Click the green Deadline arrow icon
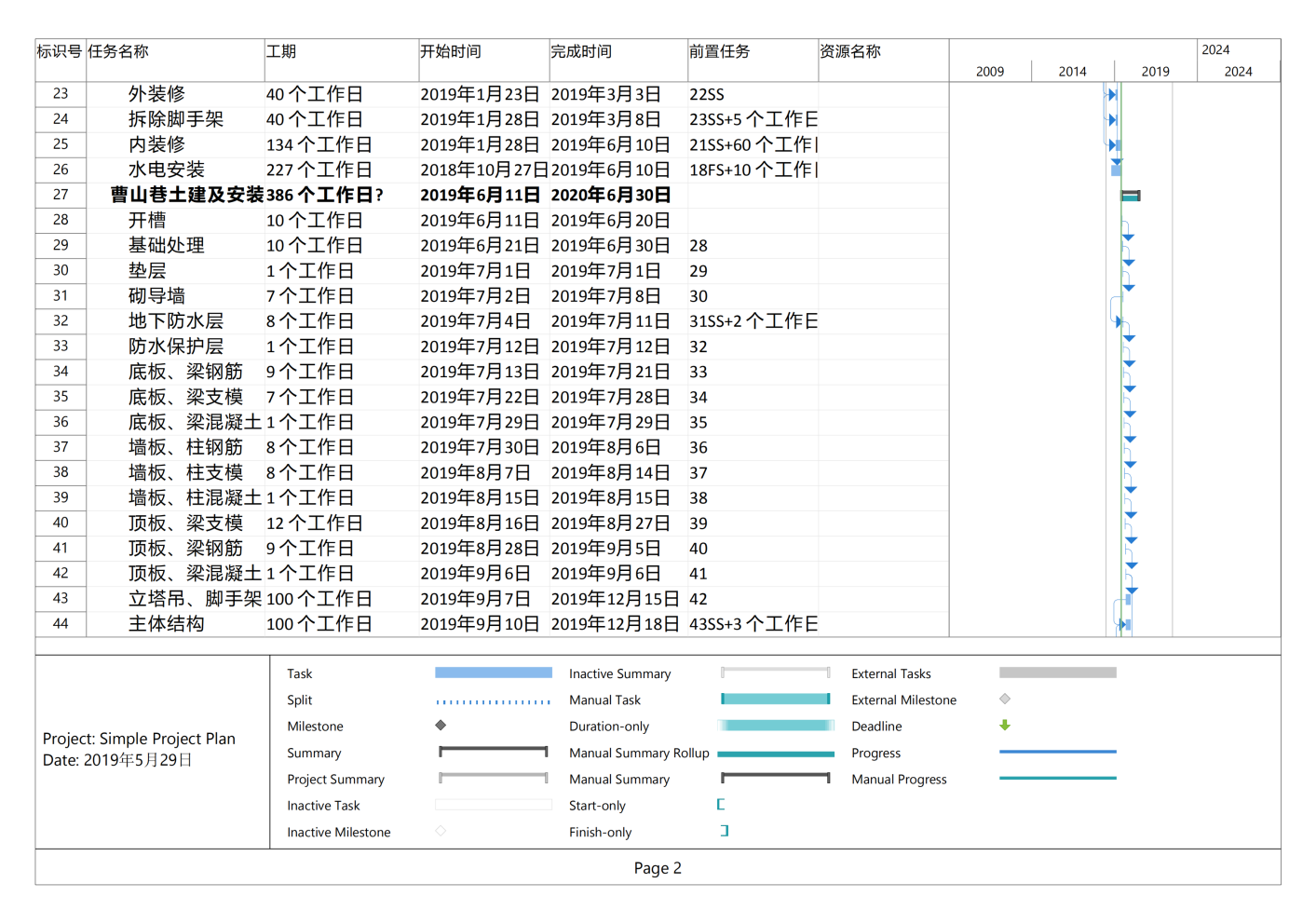The width and height of the screenshot is (1316, 924). click(1005, 726)
